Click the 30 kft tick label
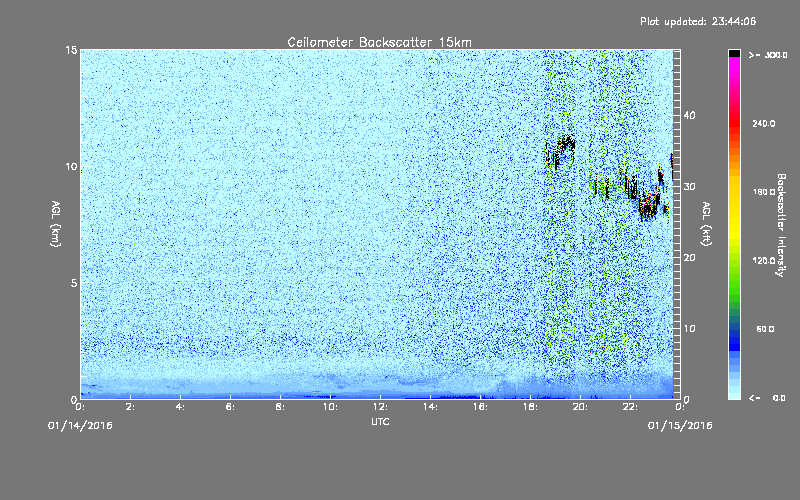 click(x=689, y=187)
